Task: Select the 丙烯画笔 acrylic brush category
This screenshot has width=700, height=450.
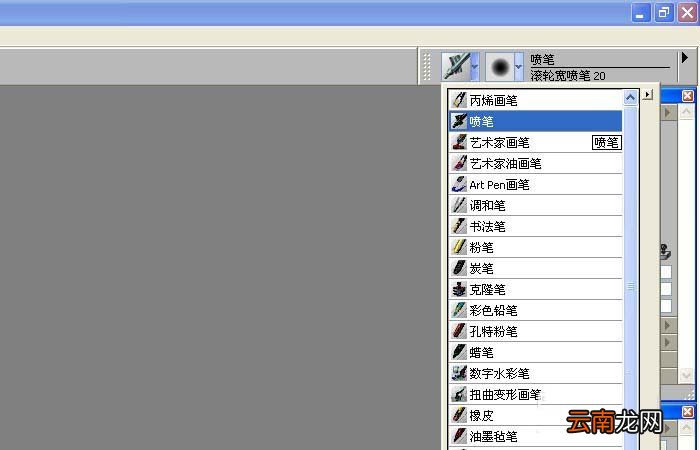Action: click(535, 100)
